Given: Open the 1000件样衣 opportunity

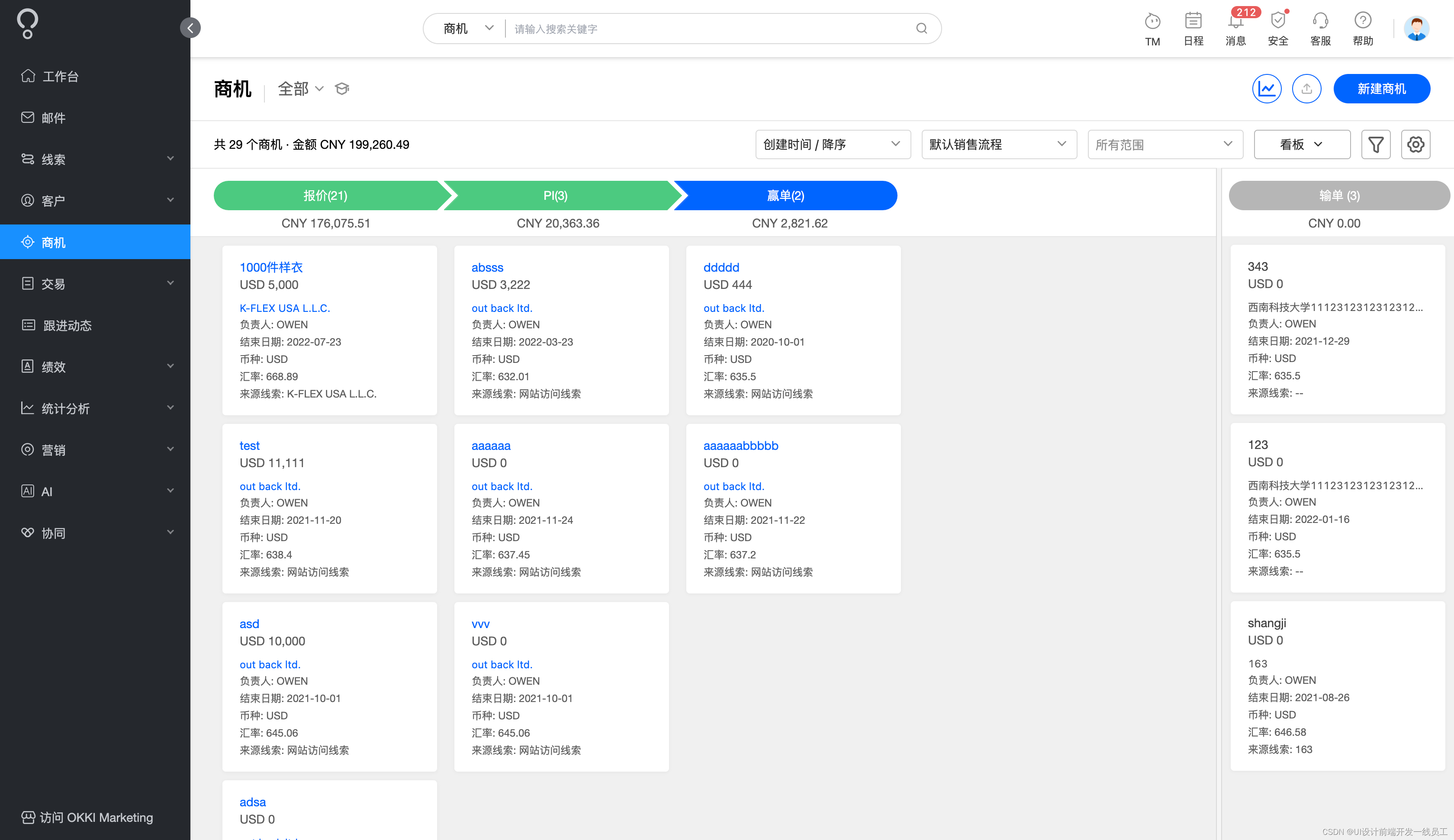Looking at the screenshot, I should [271, 267].
